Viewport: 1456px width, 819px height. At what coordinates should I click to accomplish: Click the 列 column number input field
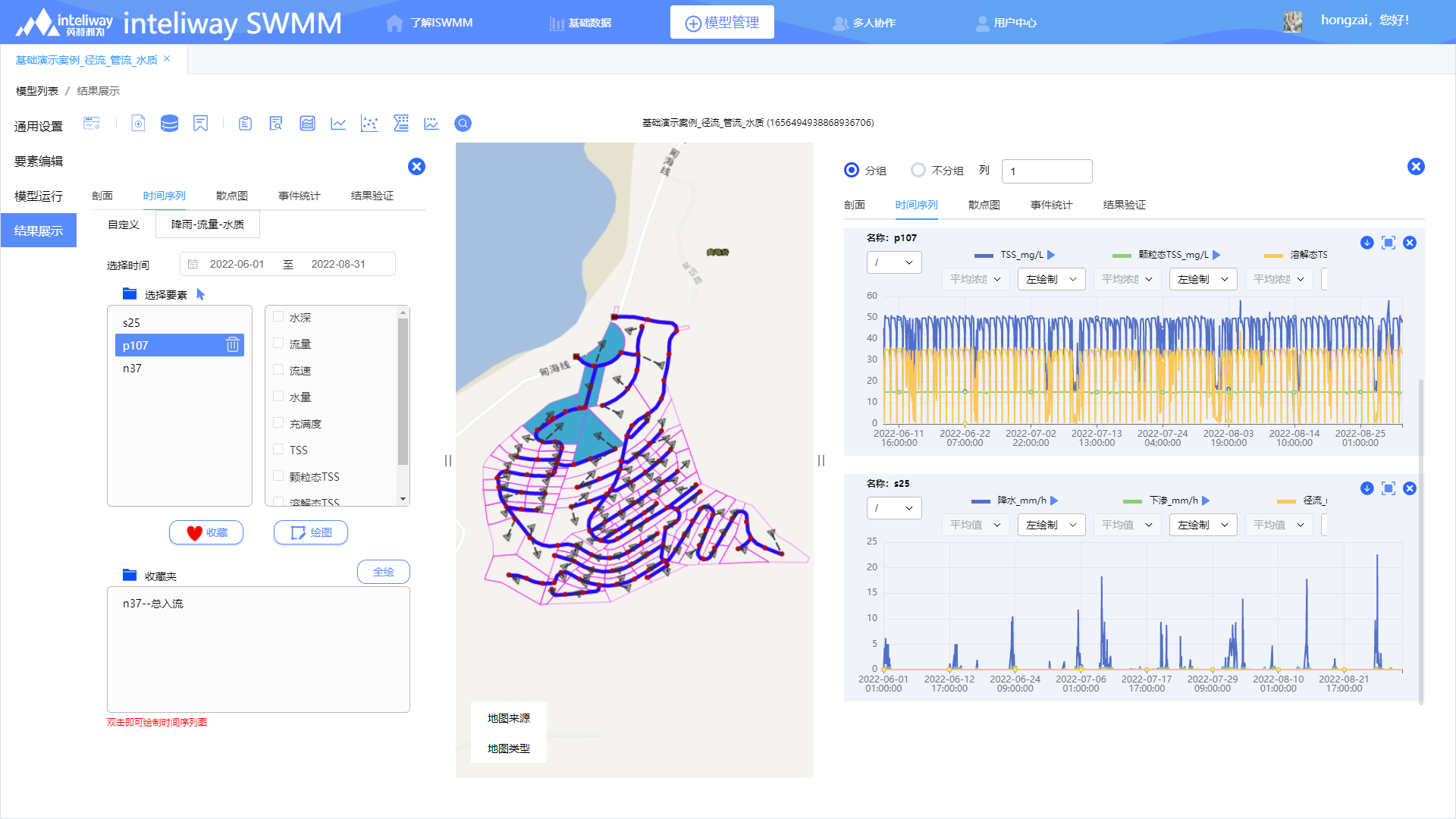[1046, 171]
